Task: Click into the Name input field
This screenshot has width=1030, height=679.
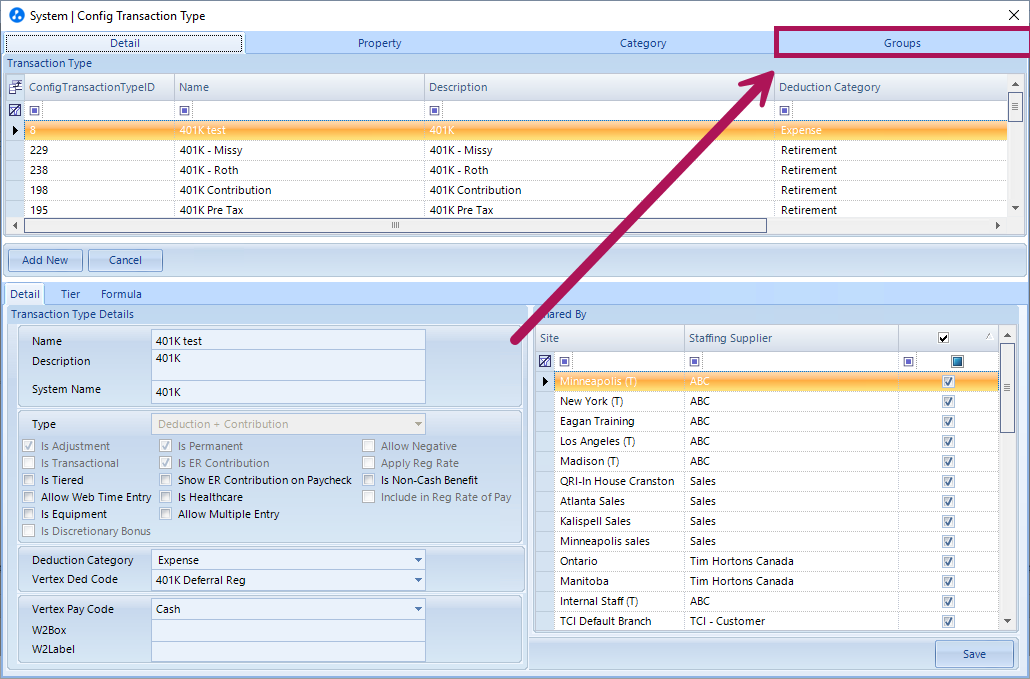Action: pyautogui.click(x=288, y=341)
